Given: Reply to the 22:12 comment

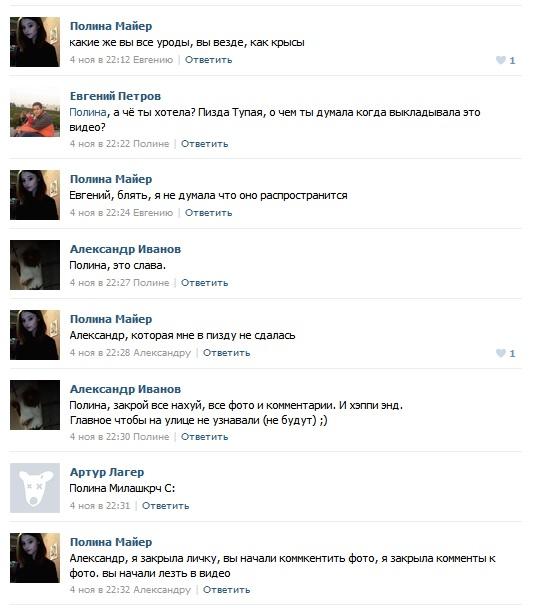Looking at the screenshot, I should (208, 60).
